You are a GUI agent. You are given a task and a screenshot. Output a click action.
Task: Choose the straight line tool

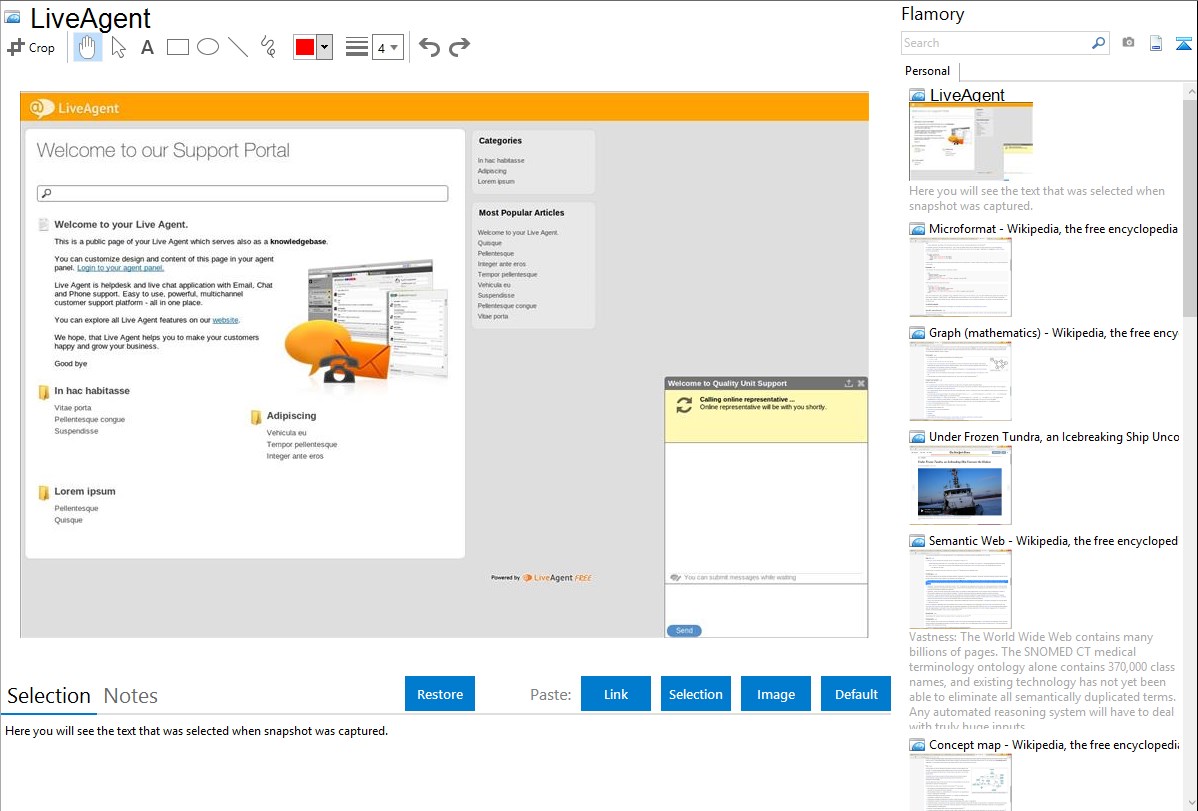[x=238, y=47]
